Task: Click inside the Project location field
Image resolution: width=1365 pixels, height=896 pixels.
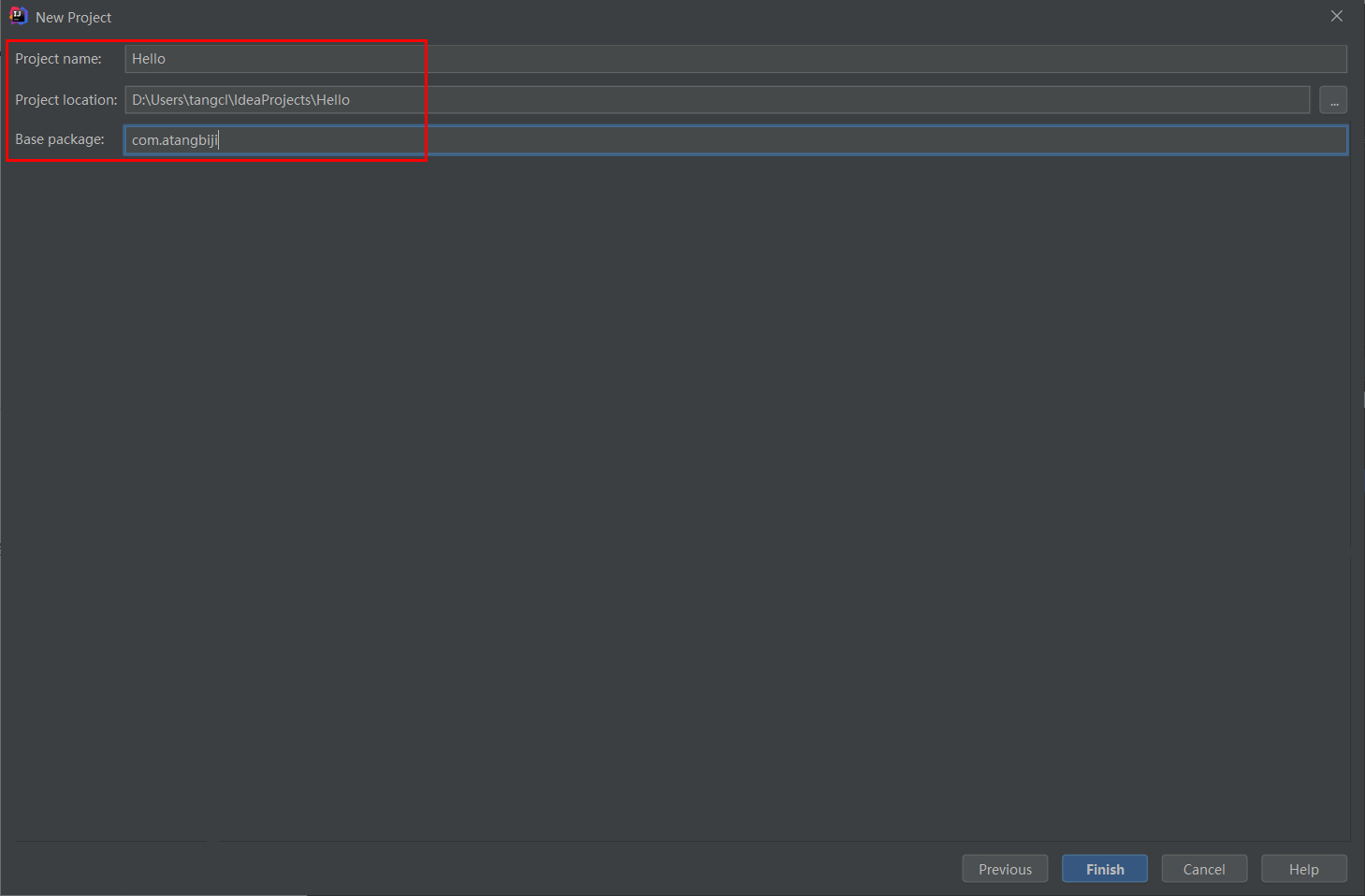Action: coord(717,100)
